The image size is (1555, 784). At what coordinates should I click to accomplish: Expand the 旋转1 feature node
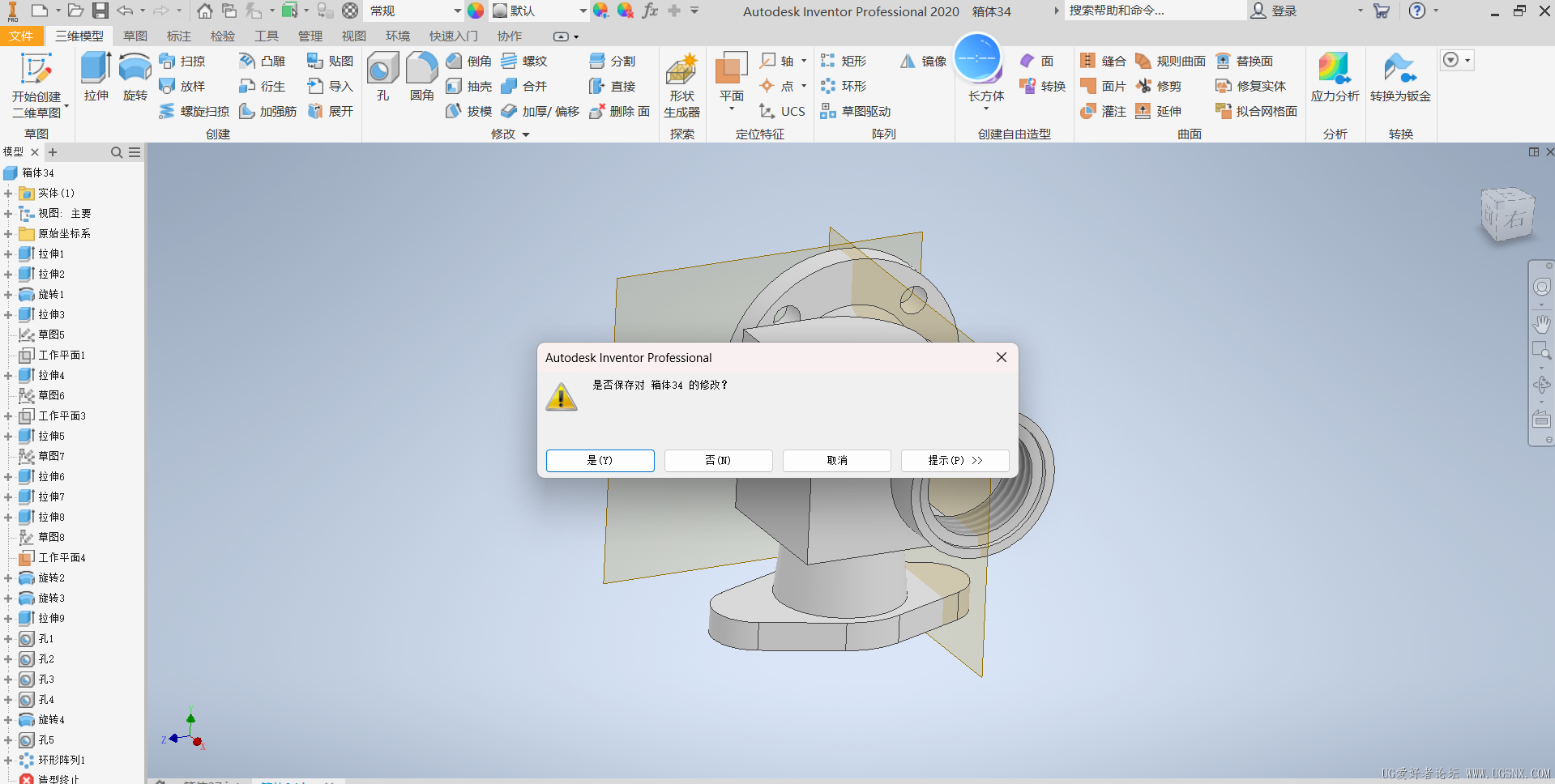pos(8,295)
